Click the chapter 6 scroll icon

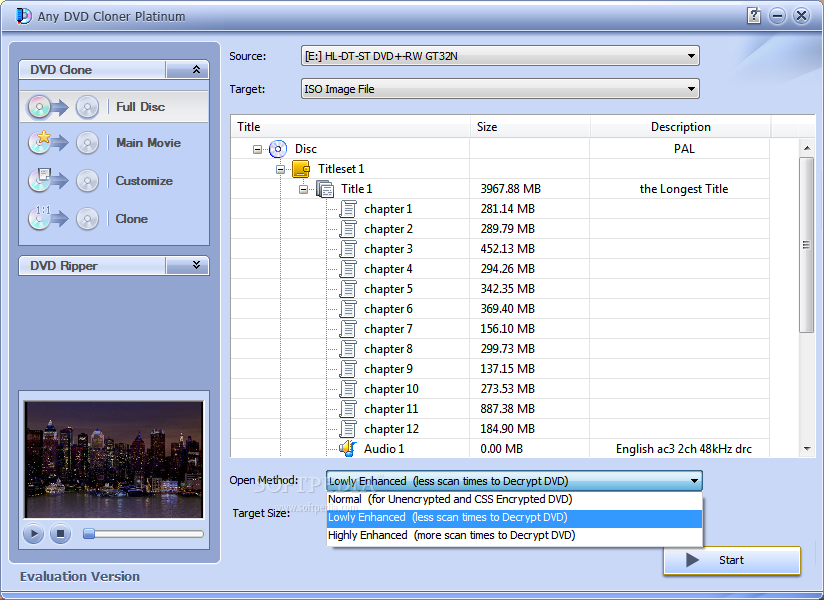coord(347,309)
